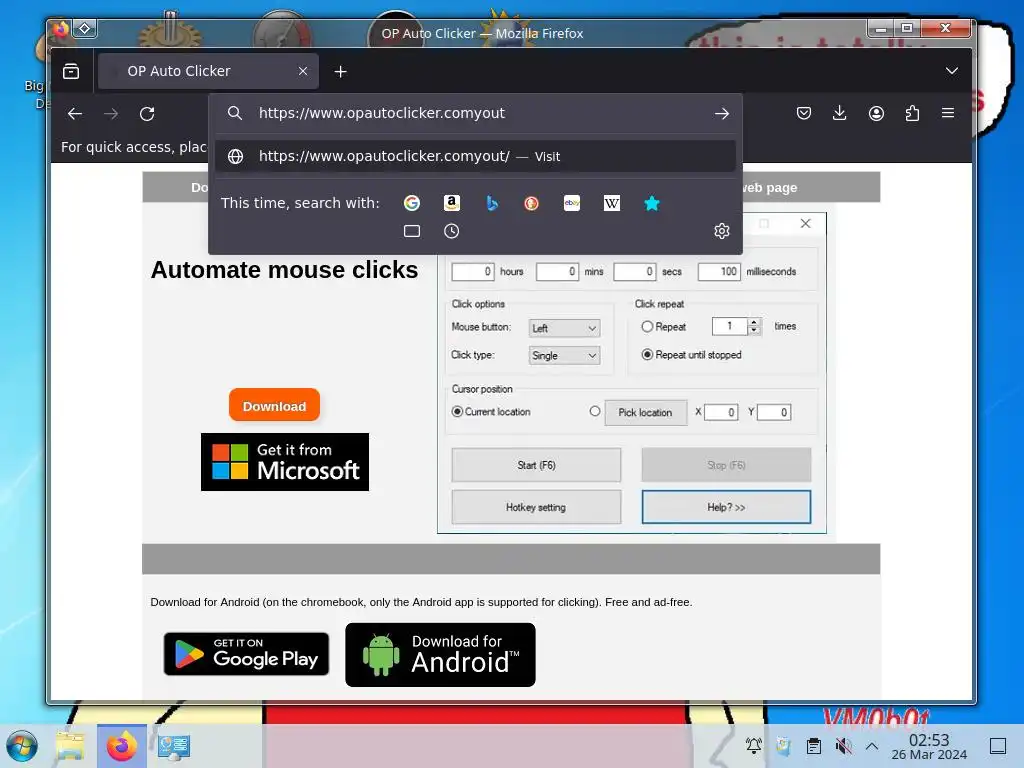The image size is (1024, 768).
Task: Search this time with eBay
Action: tap(572, 203)
